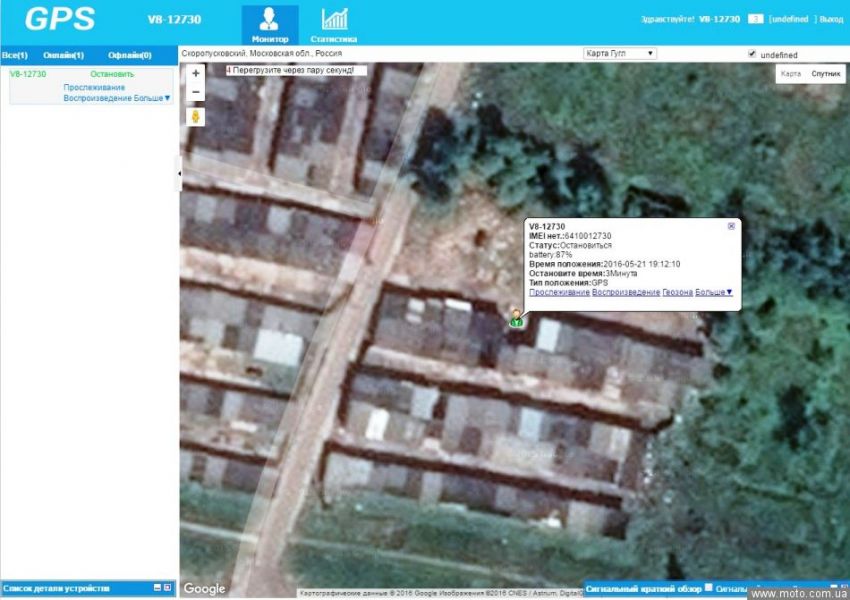The image size is (850, 600).
Task: Click the green device marker on map
Action: (x=516, y=318)
